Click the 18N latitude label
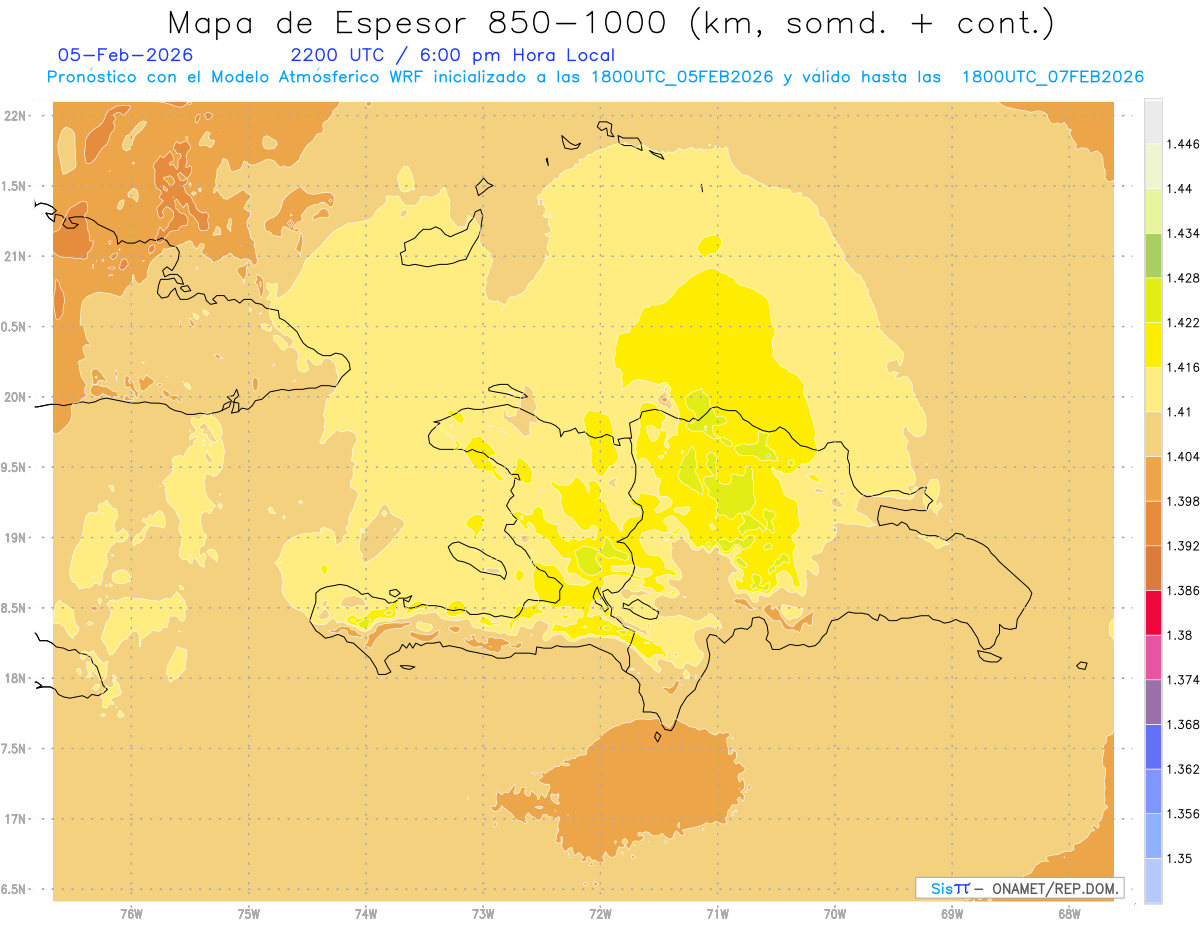The image size is (1200, 927). pyautogui.click(x=16, y=678)
